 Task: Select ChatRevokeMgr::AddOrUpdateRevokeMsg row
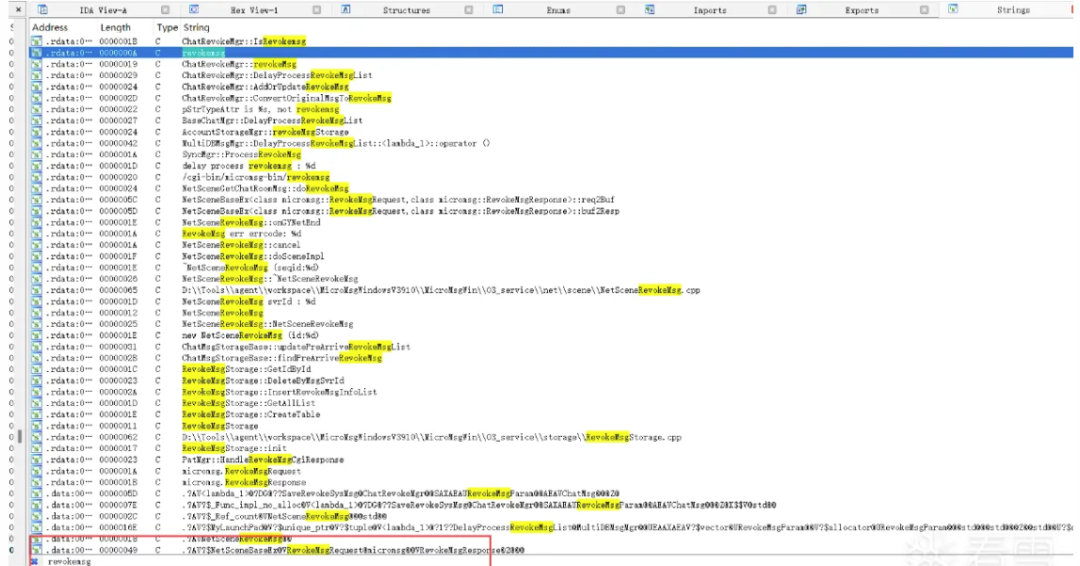(x=551, y=87)
